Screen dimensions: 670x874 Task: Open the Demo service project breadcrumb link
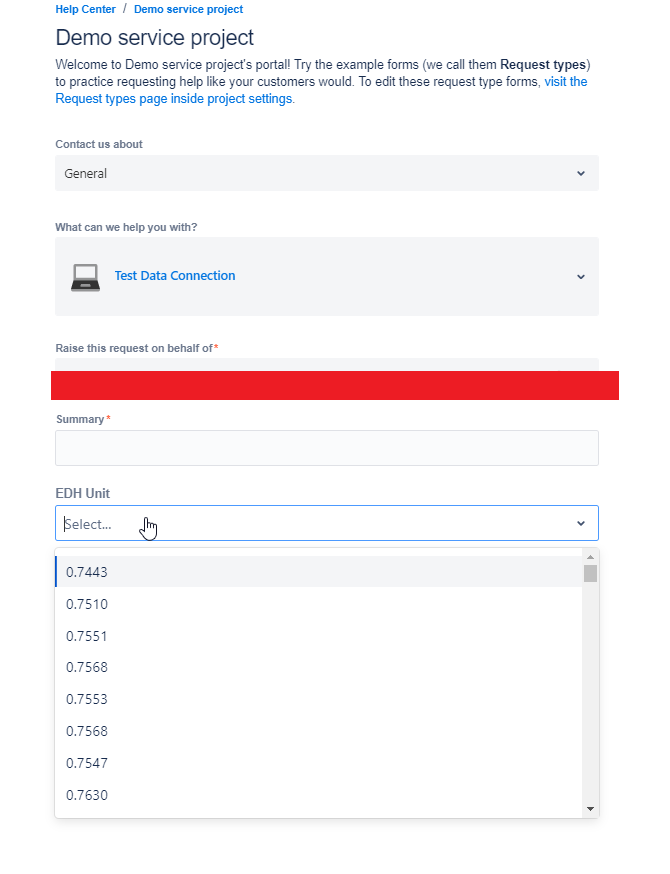coord(188,9)
